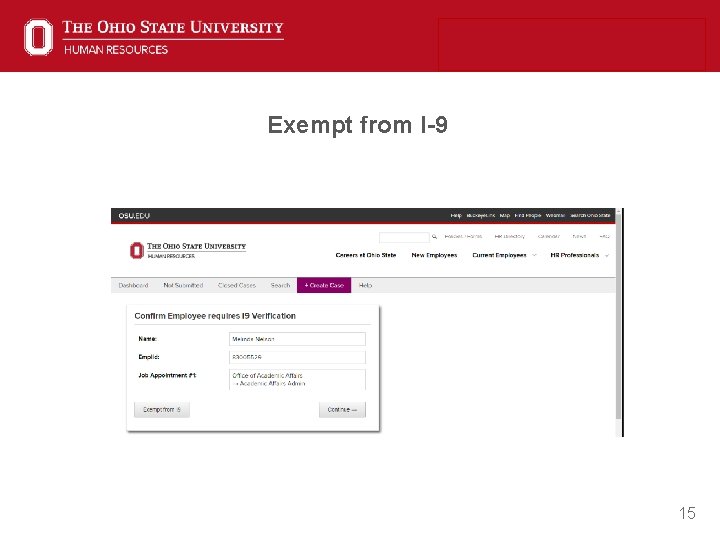Click the HR Professionals menu label
The image size is (720, 540).
click(574, 255)
